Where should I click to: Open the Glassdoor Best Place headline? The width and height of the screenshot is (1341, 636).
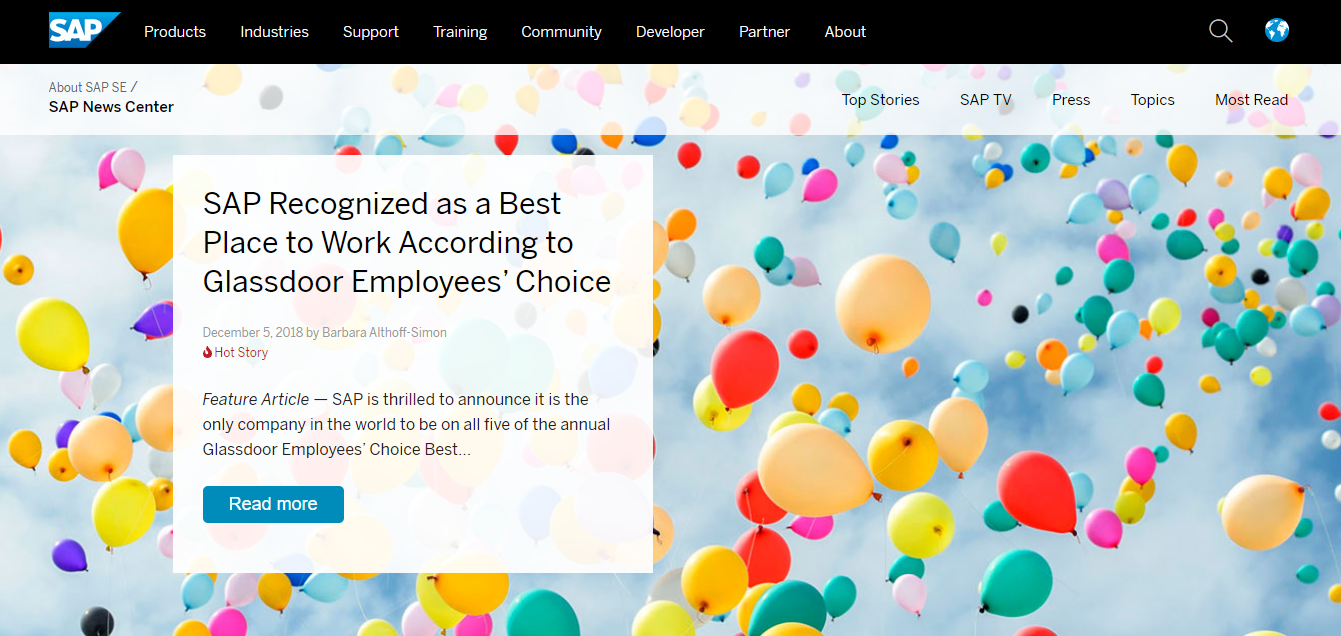tap(407, 243)
